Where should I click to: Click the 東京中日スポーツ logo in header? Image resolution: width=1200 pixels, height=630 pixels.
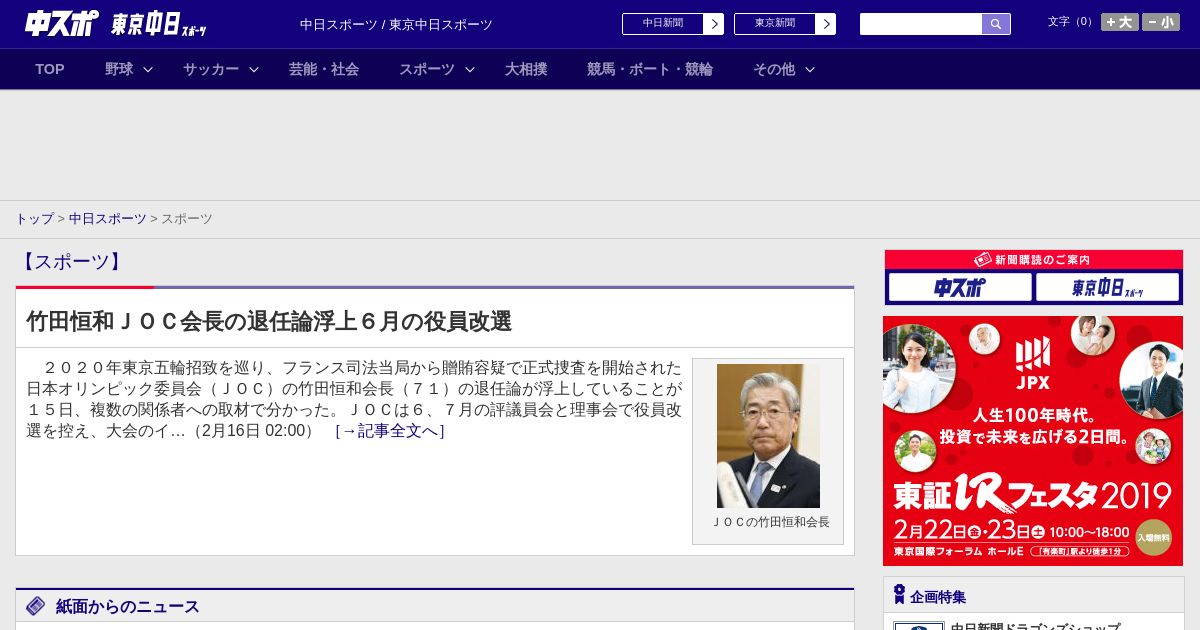[159, 24]
